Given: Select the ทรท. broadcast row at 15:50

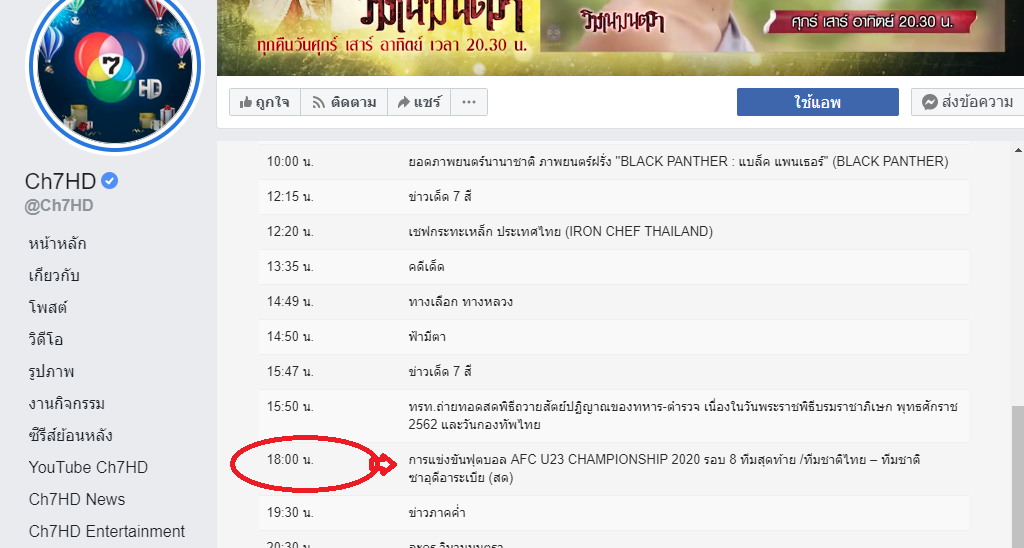Looking at the screenshot, I should coord(614,416).
